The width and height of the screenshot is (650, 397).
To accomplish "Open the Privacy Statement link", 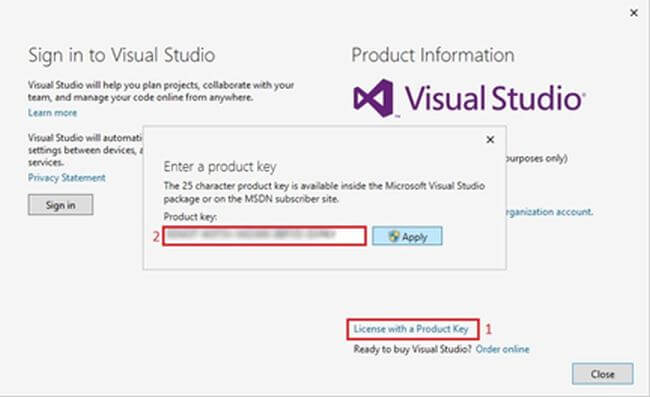I will 66,178.
